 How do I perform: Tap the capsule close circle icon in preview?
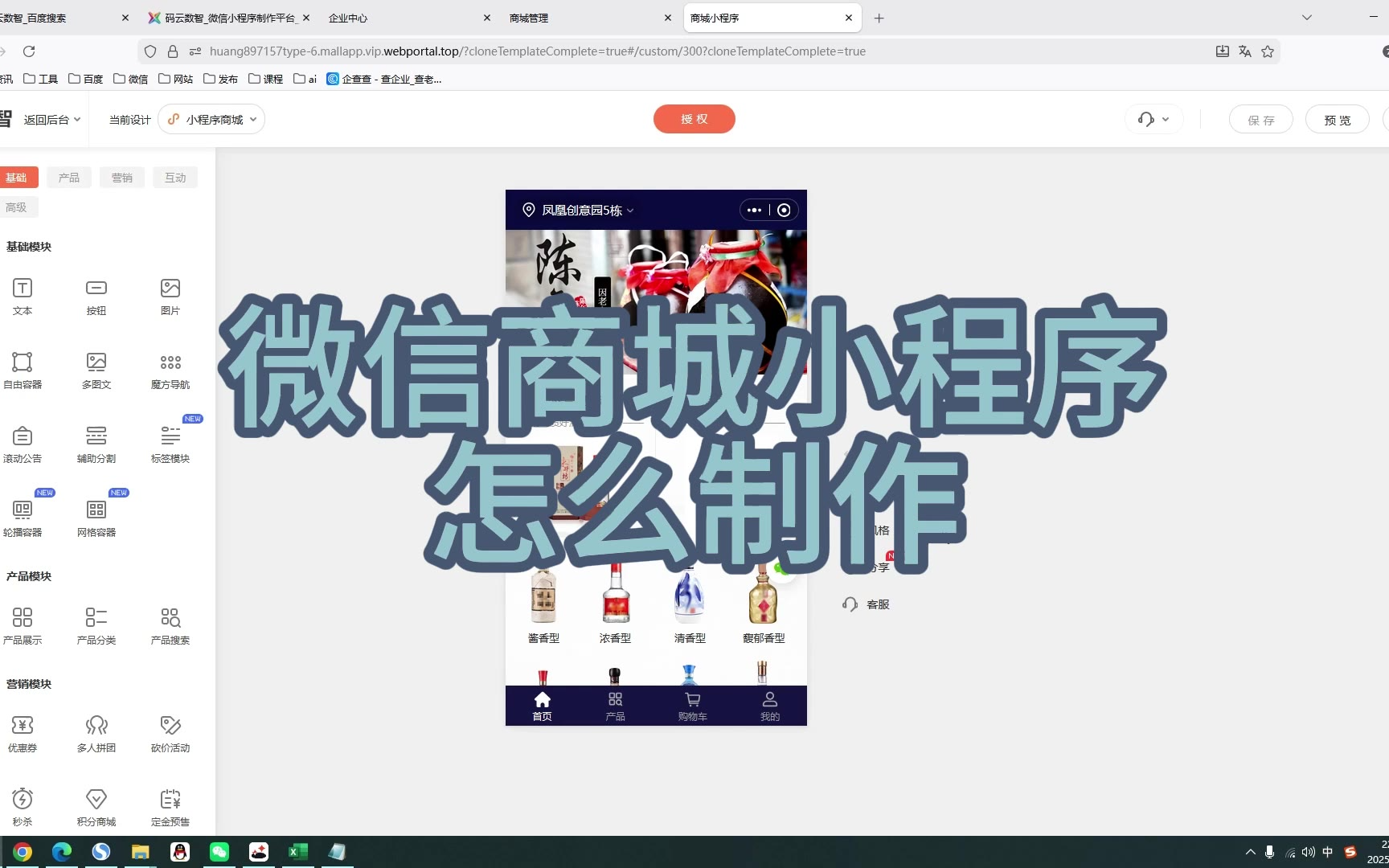click(x=784, y=210)
